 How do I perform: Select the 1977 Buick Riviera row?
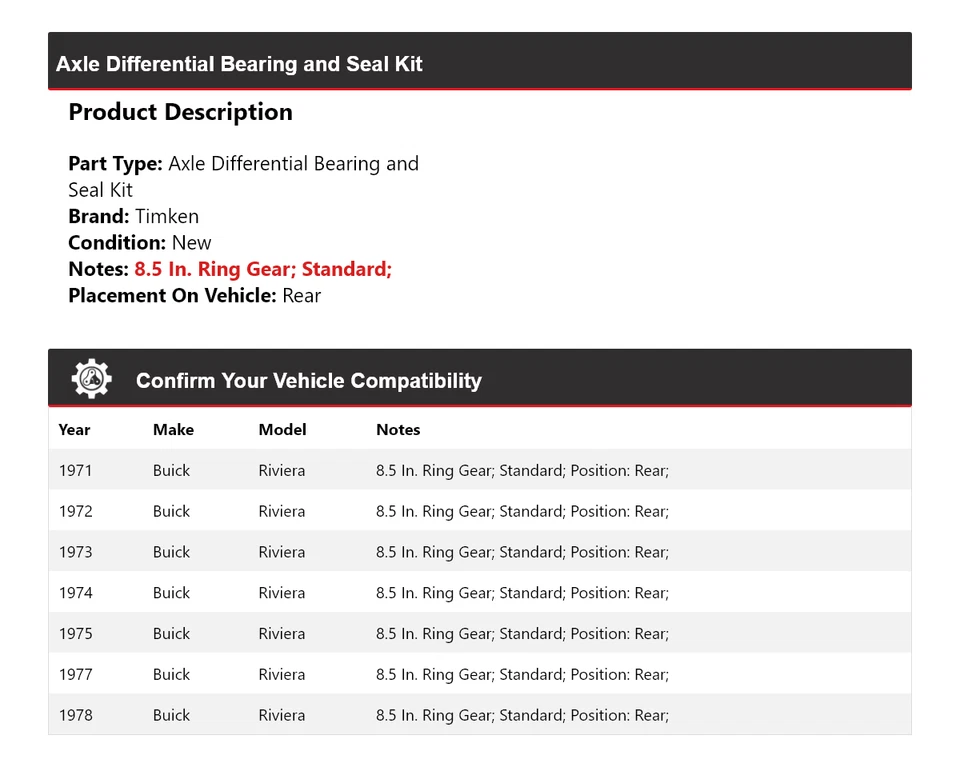pos(479,675)
